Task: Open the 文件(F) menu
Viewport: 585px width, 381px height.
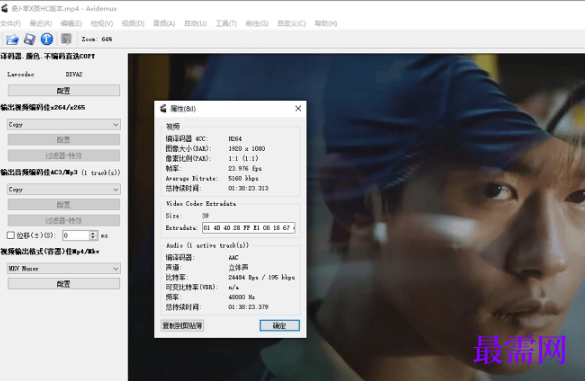Action: [x=10, y=24]
